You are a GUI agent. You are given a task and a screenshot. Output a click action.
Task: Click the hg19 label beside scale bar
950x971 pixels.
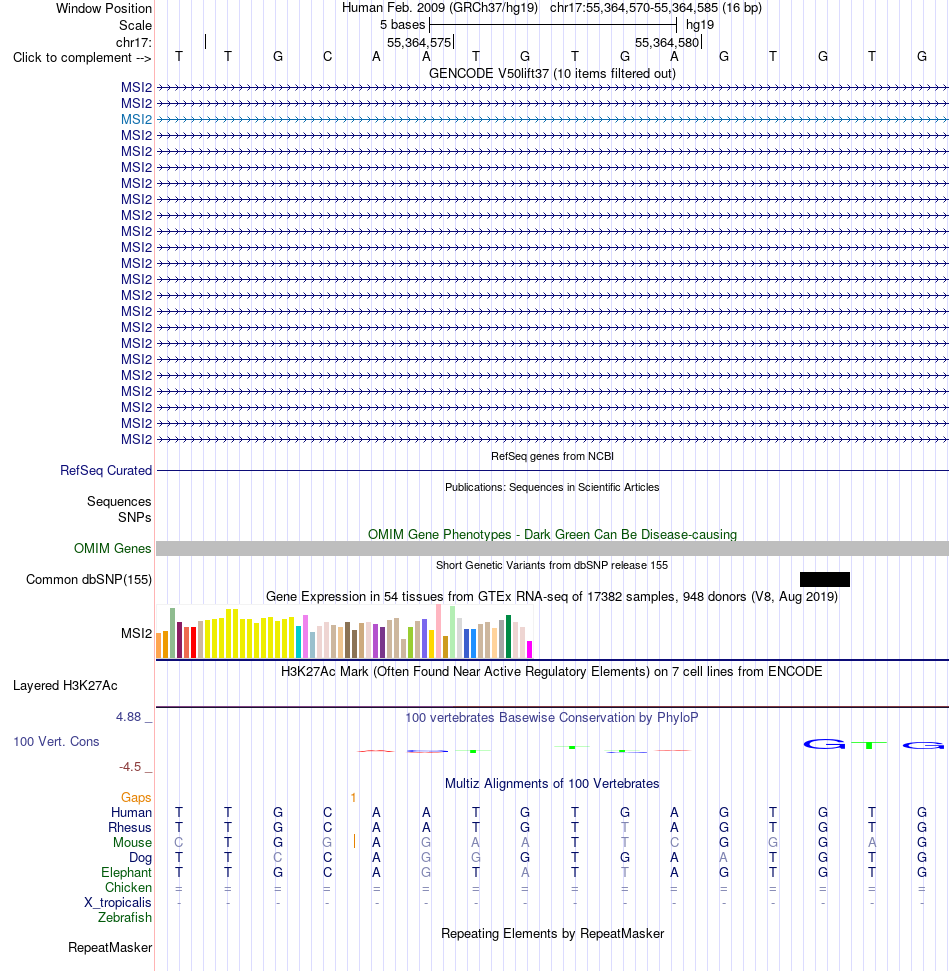[700, 25]
